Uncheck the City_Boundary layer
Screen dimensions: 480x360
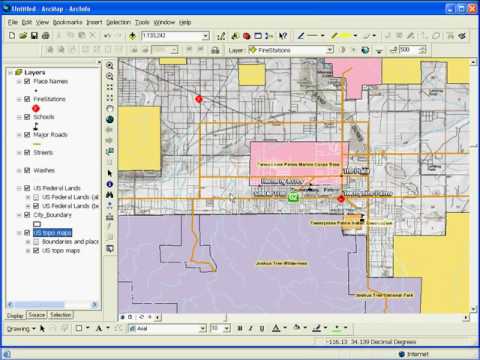[27, 215]
